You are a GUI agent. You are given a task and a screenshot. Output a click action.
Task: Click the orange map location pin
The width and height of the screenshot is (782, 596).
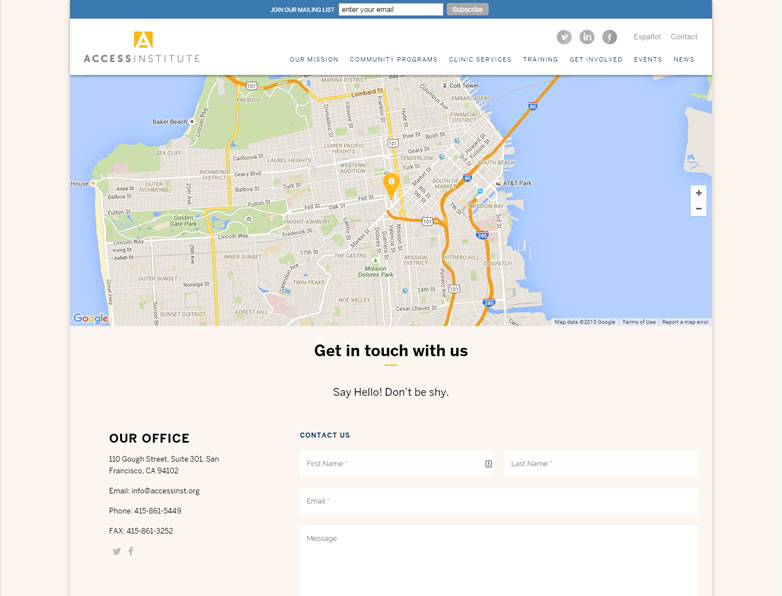[x=391, y=183]
